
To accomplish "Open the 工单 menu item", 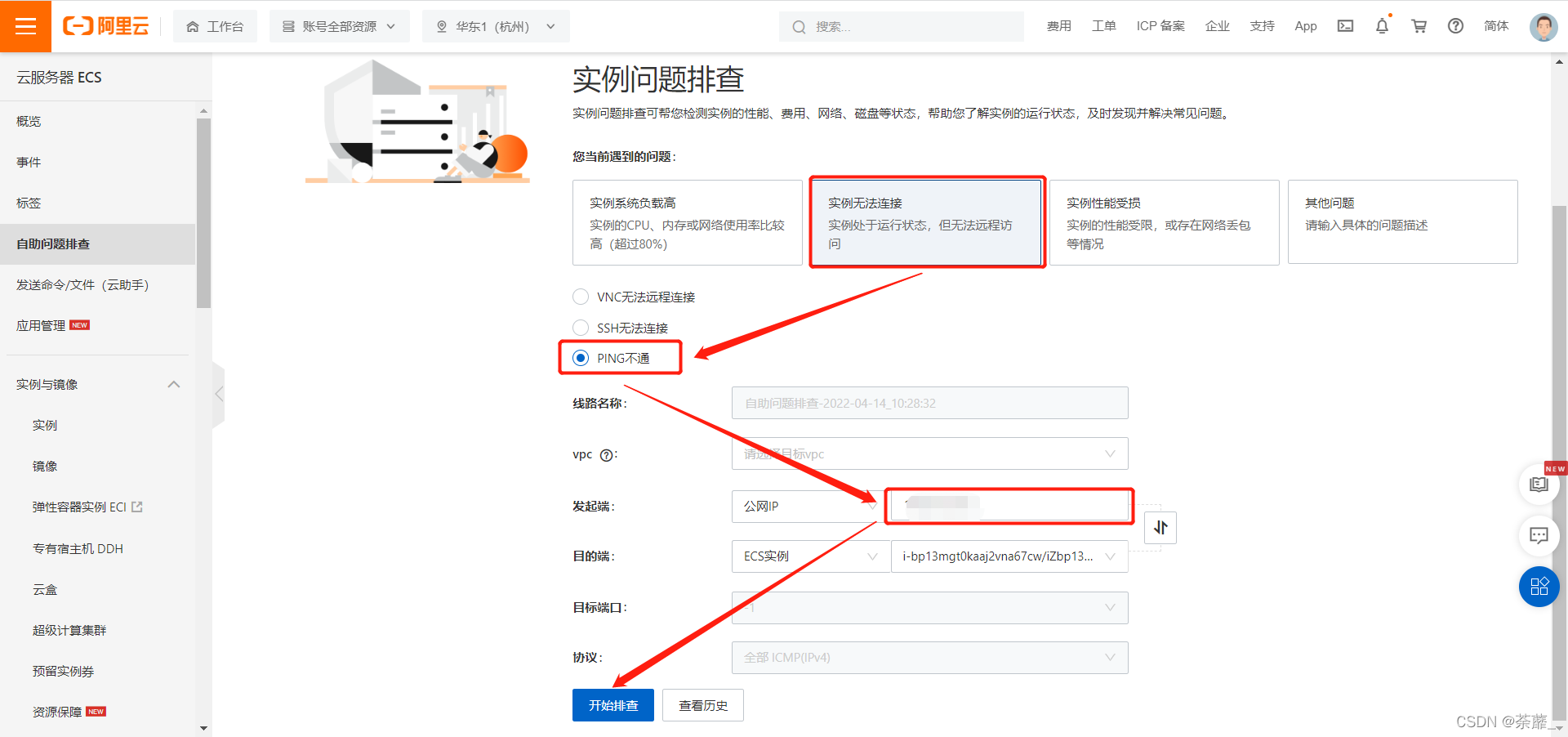I will point(1103,25).
